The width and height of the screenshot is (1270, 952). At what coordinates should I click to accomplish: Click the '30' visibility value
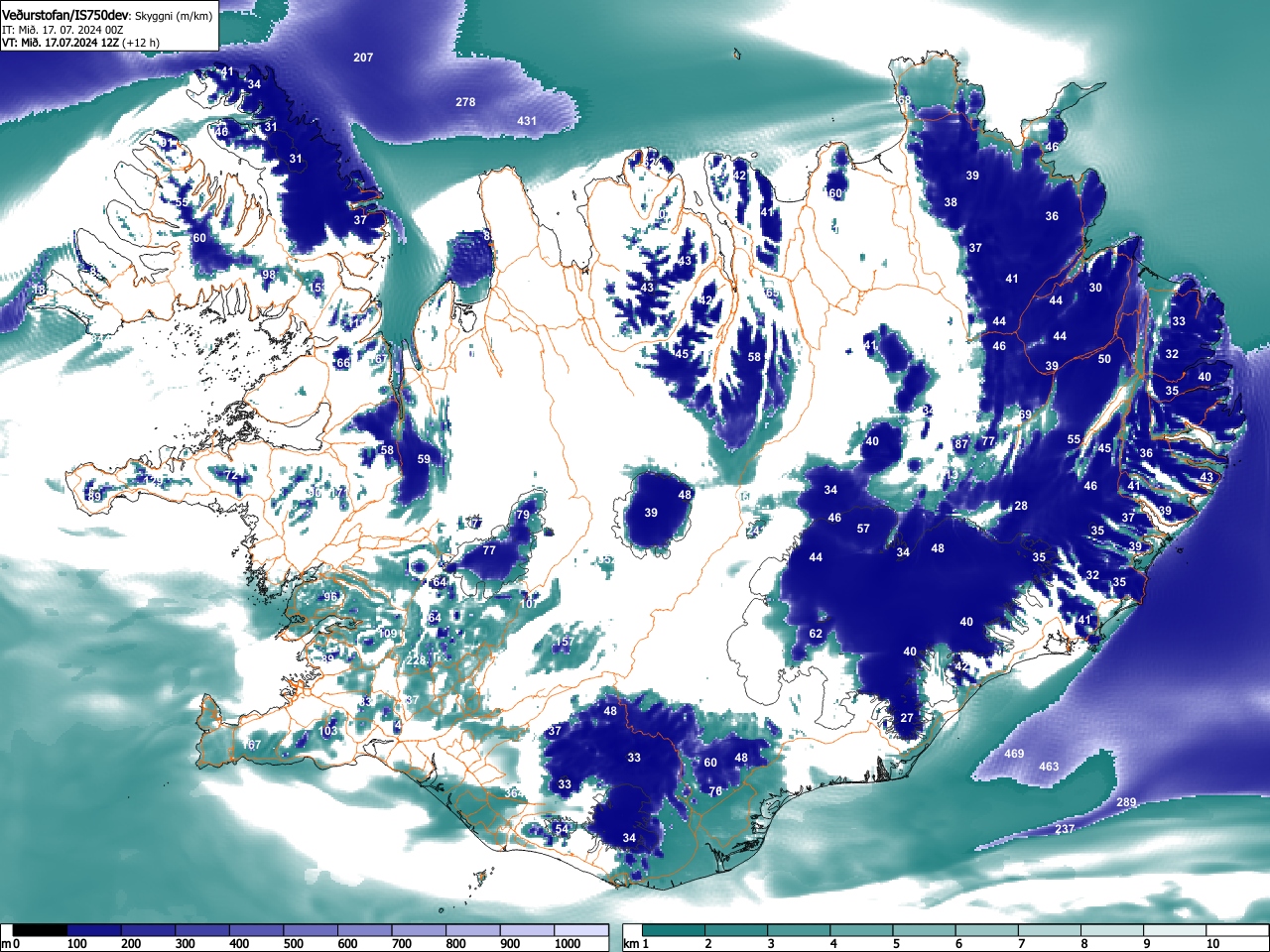click(1095, 288)
